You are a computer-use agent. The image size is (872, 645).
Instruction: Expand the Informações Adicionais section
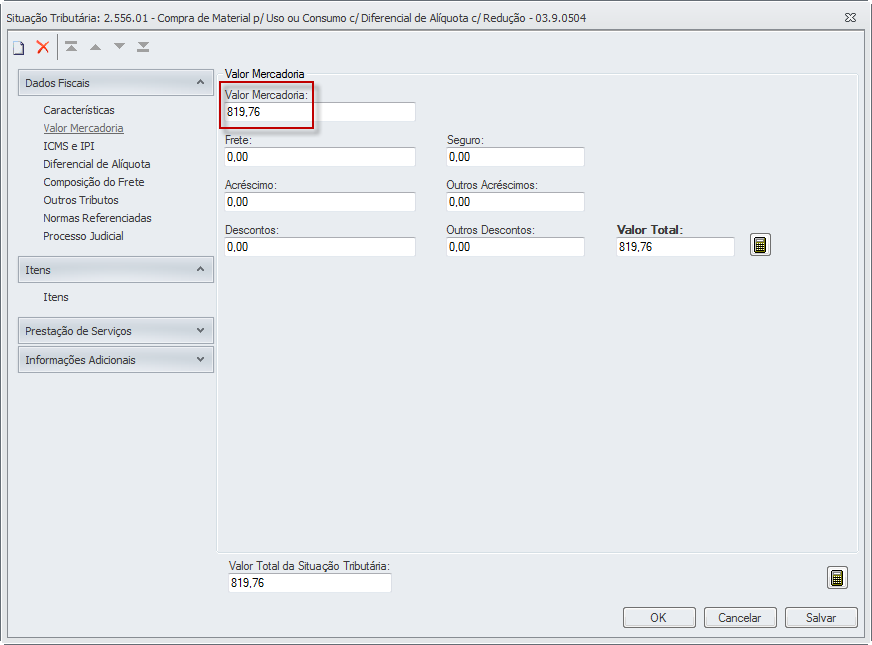click(x=200, y=360)
